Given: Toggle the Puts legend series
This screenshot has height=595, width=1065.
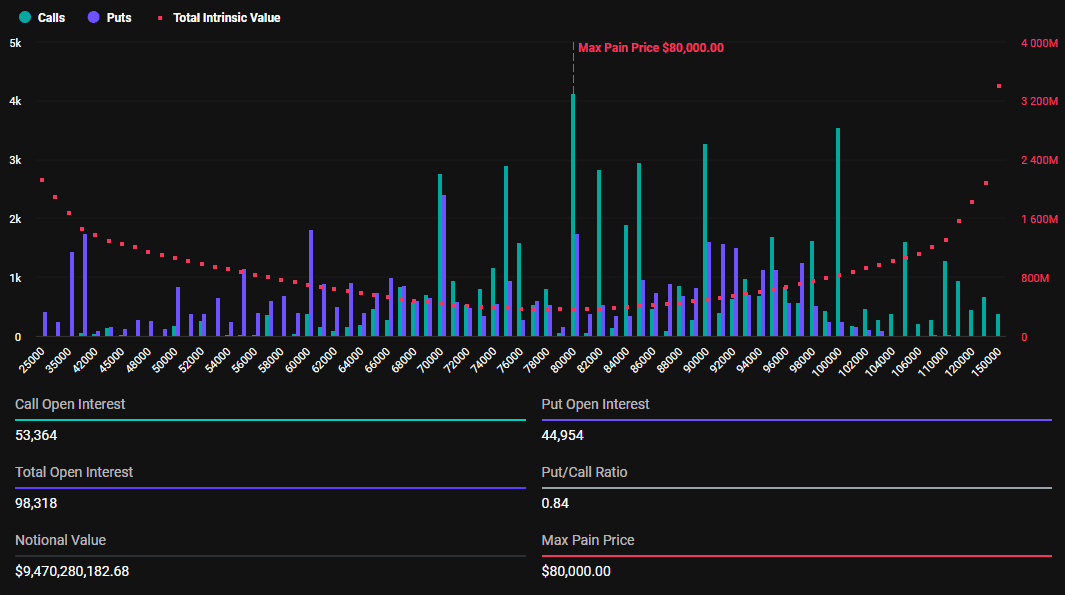Looking at the screenshot, I should point(118,17).
